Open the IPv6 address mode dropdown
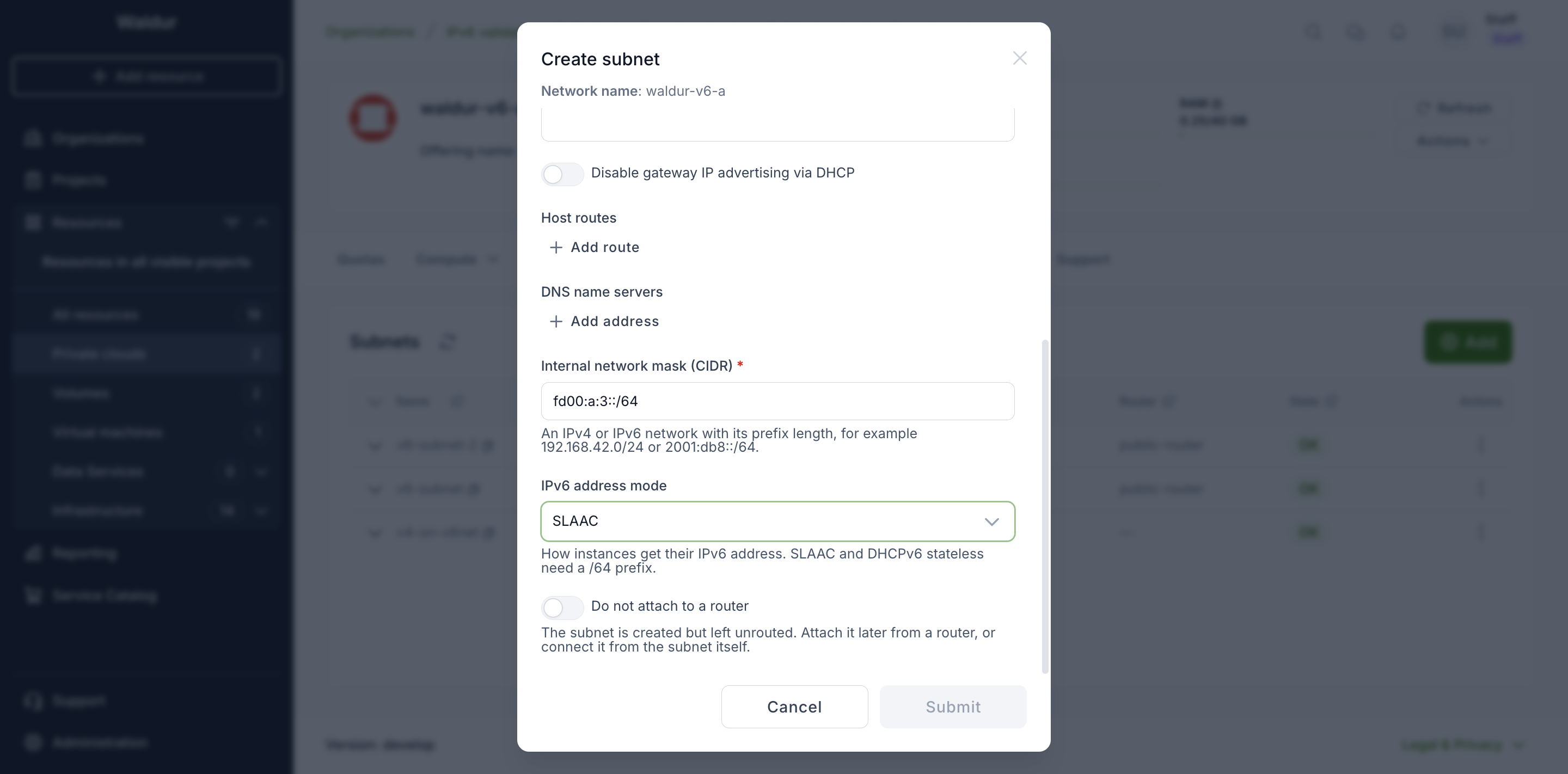The width and height of the screenshot is (1568, 774). tap(777, 521)
